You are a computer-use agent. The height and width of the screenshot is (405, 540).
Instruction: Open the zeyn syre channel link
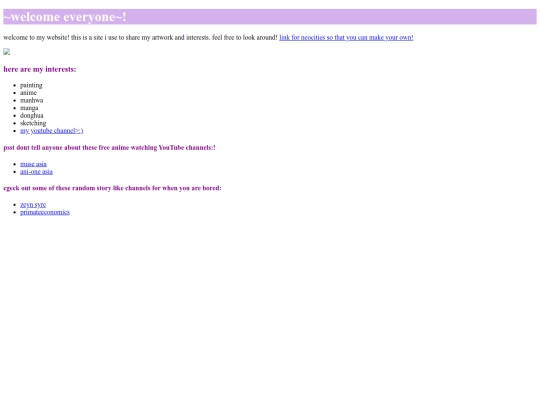[33, 205]
